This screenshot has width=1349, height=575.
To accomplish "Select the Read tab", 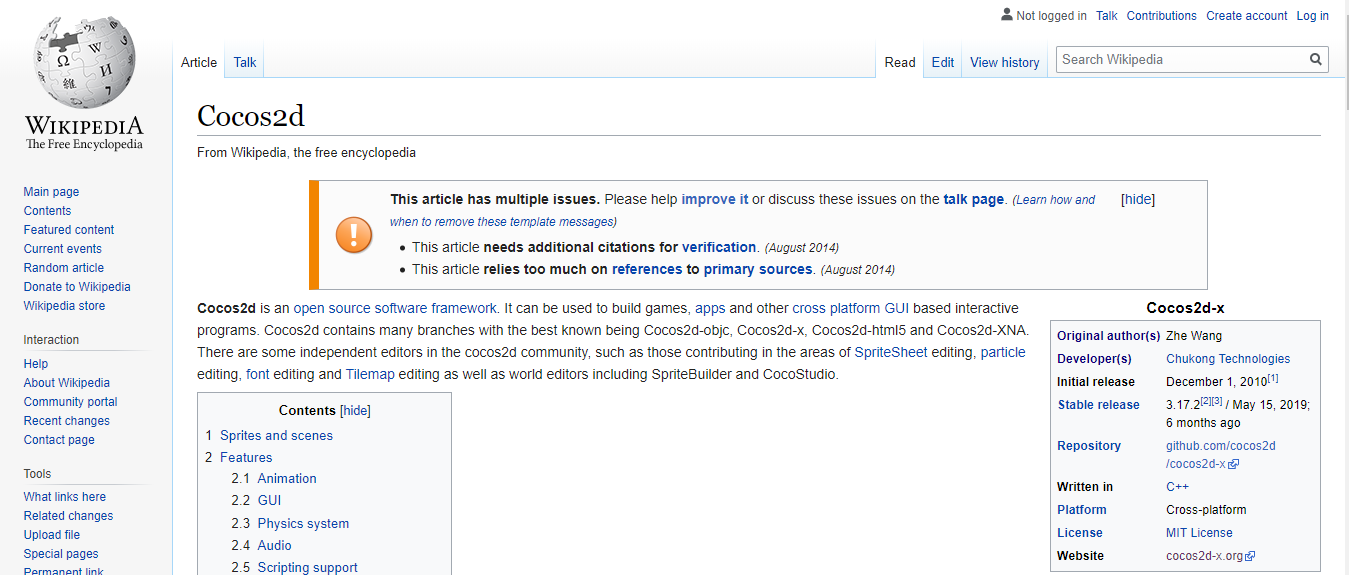I will click(x=900, y=62).
